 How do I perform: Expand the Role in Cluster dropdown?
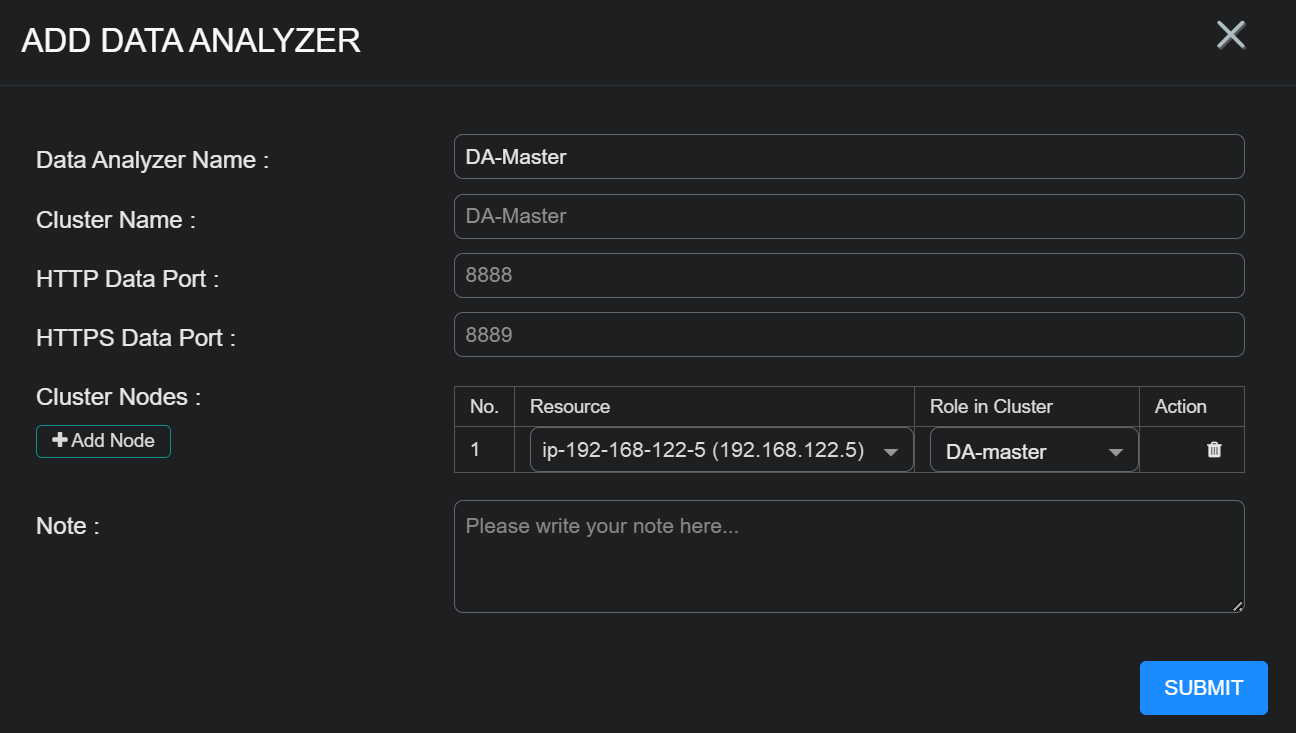pos(1033,451)
